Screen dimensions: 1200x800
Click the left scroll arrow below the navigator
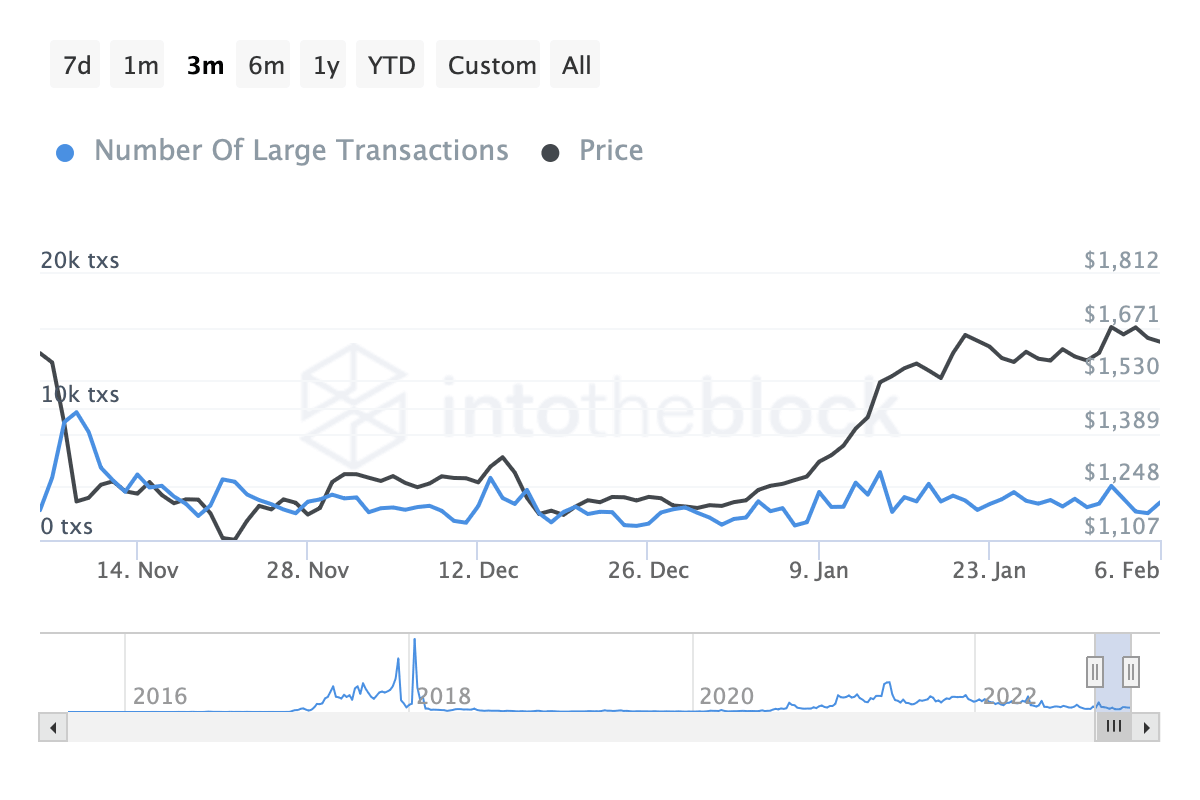point(53,727)
